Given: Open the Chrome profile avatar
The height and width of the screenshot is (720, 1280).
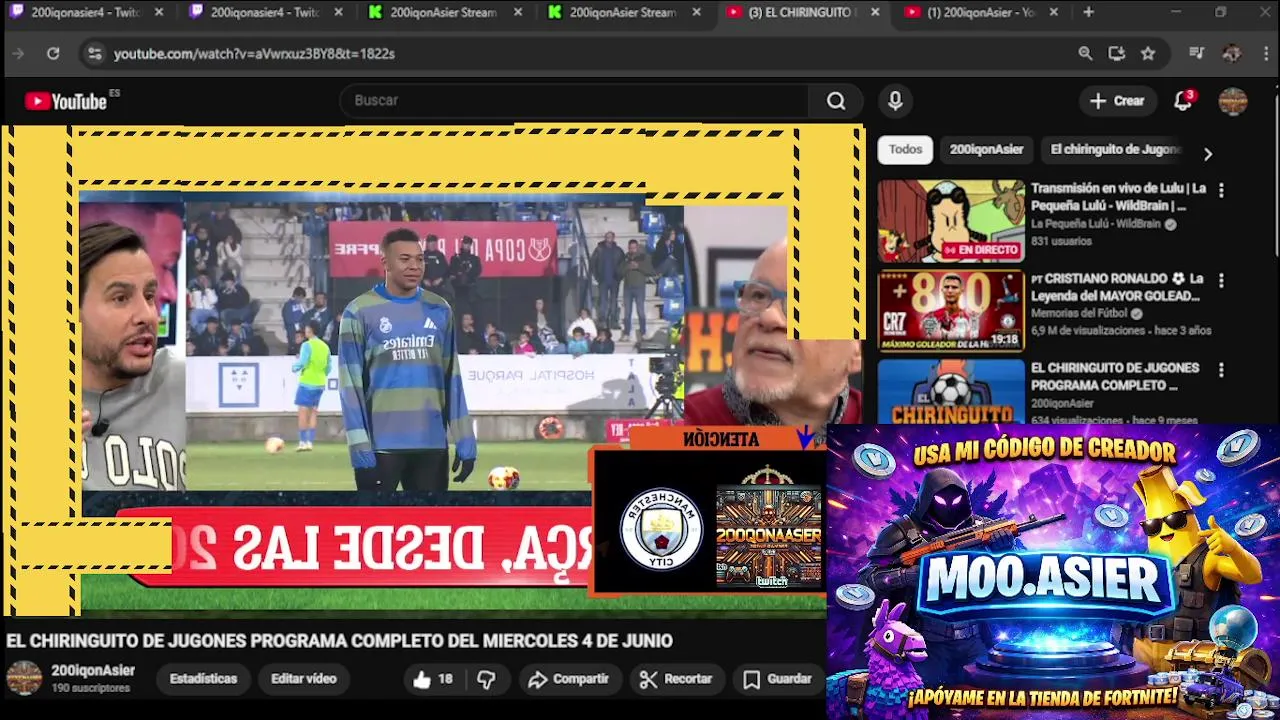Looking at the screenshot, I should 1232,53.
